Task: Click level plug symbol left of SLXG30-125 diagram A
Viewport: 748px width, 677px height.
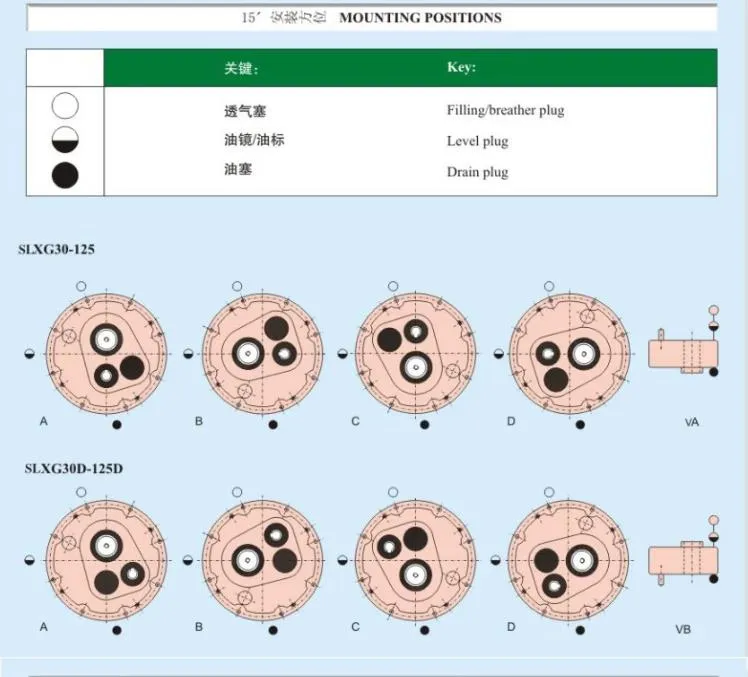Action: (x=30, y=354)
